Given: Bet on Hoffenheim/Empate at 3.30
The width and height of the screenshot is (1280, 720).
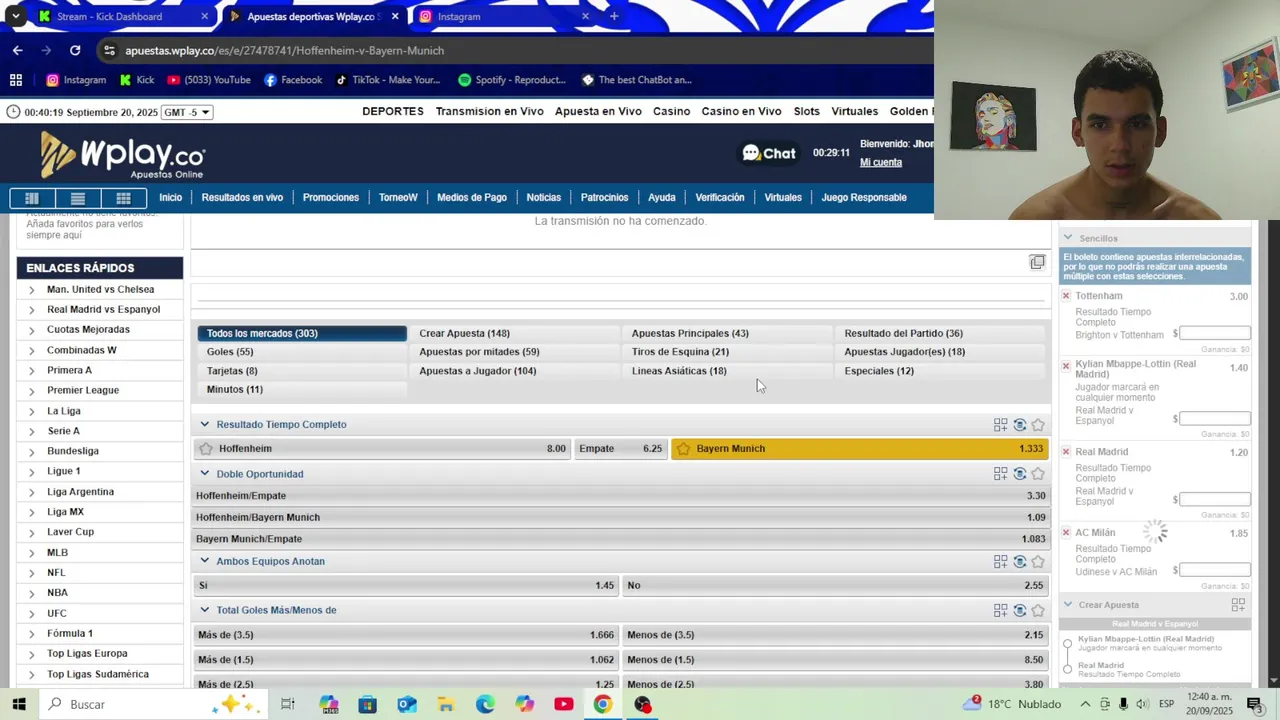Looking at the screenshot, I should pyautogui.click(x=620, y=496).
